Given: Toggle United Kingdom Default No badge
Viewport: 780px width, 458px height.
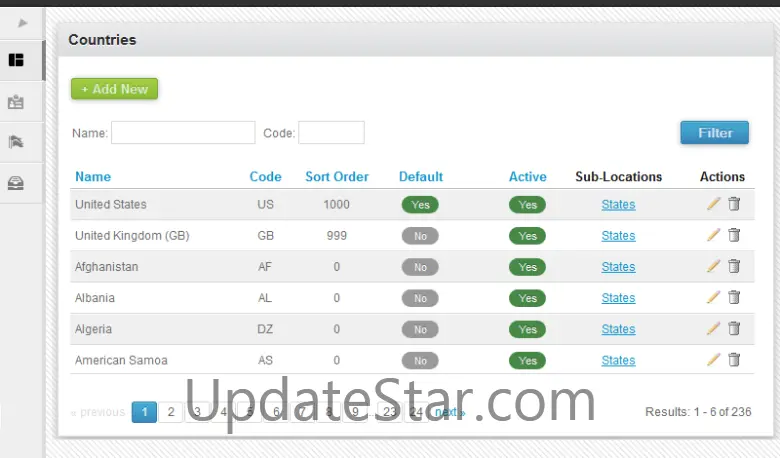Looking at the screenshot, I should pyautogui.click(x=420, y=236).
